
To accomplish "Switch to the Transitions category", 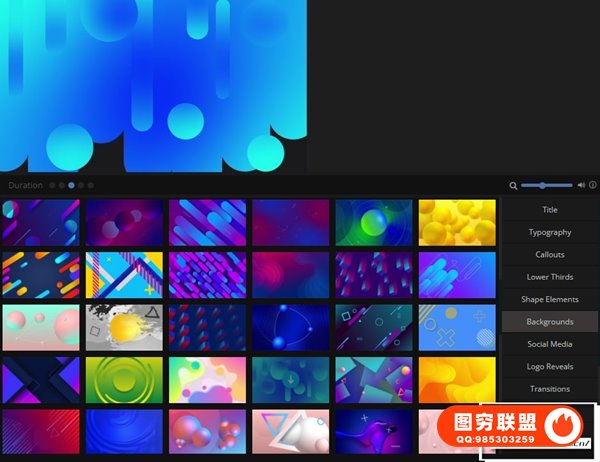I will pos(550,389).
